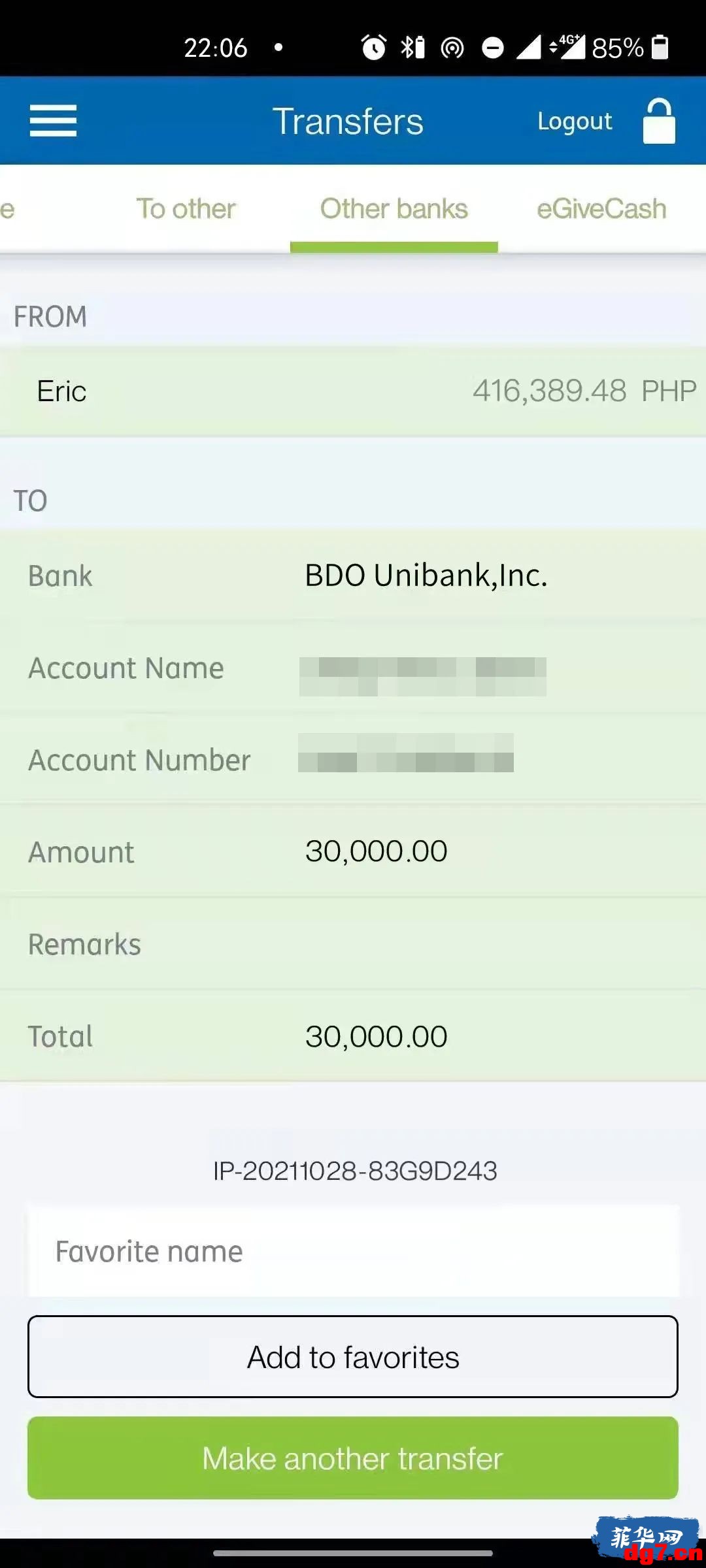This screenshot has width=706, height=1568.
Task: Click the Make another transfer button
Action: pos(353,1458)
